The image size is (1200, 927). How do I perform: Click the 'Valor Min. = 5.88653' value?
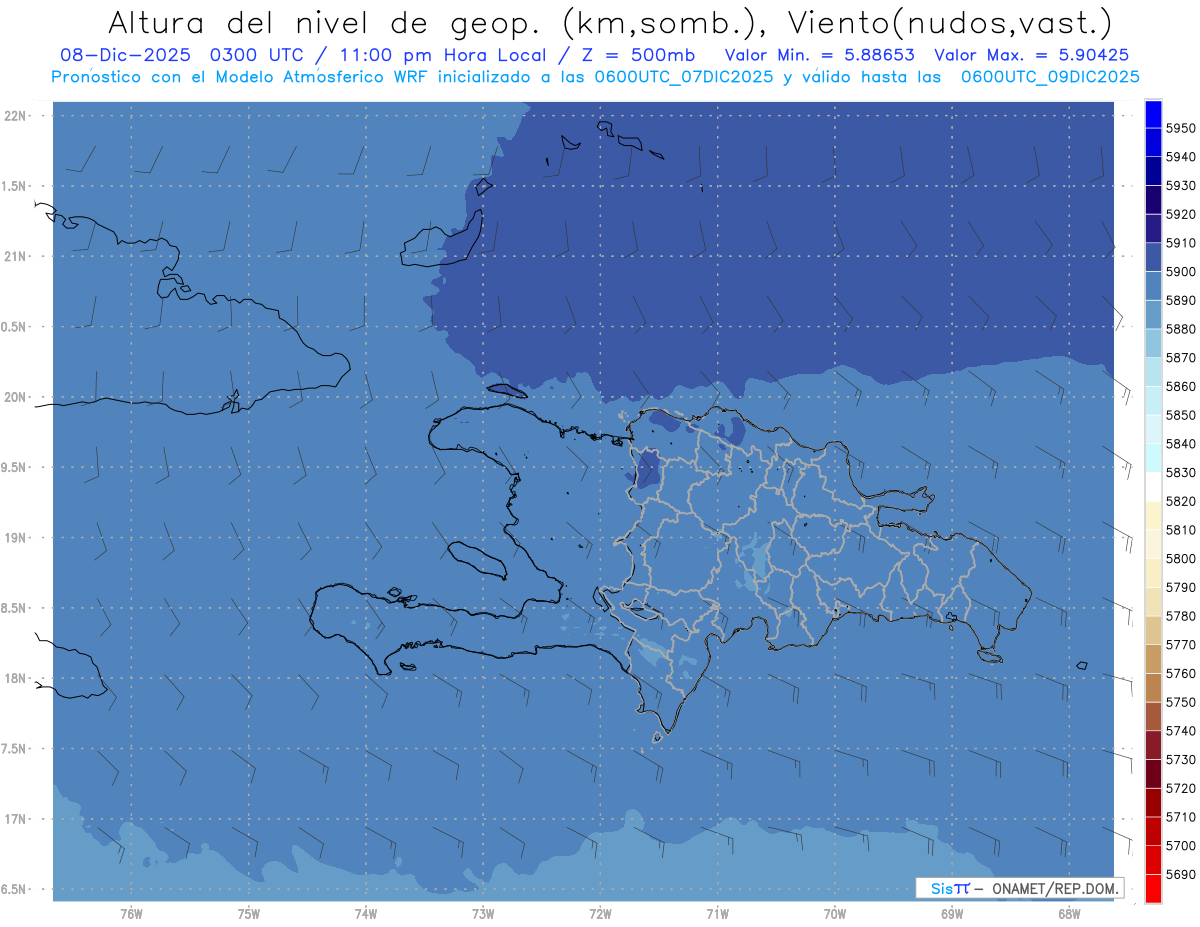click(x=820, y=55)
